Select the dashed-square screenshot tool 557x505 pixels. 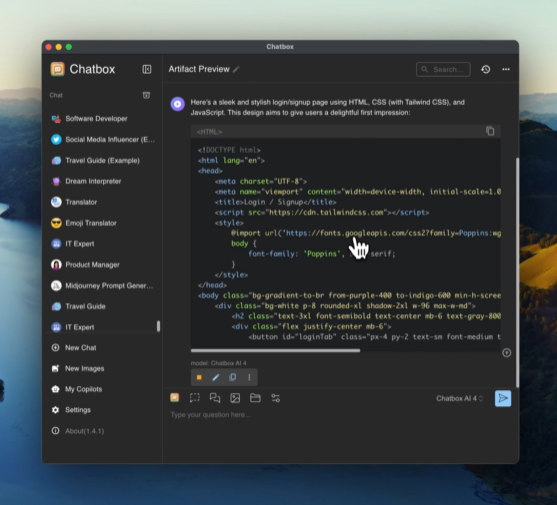click(195, 398)
